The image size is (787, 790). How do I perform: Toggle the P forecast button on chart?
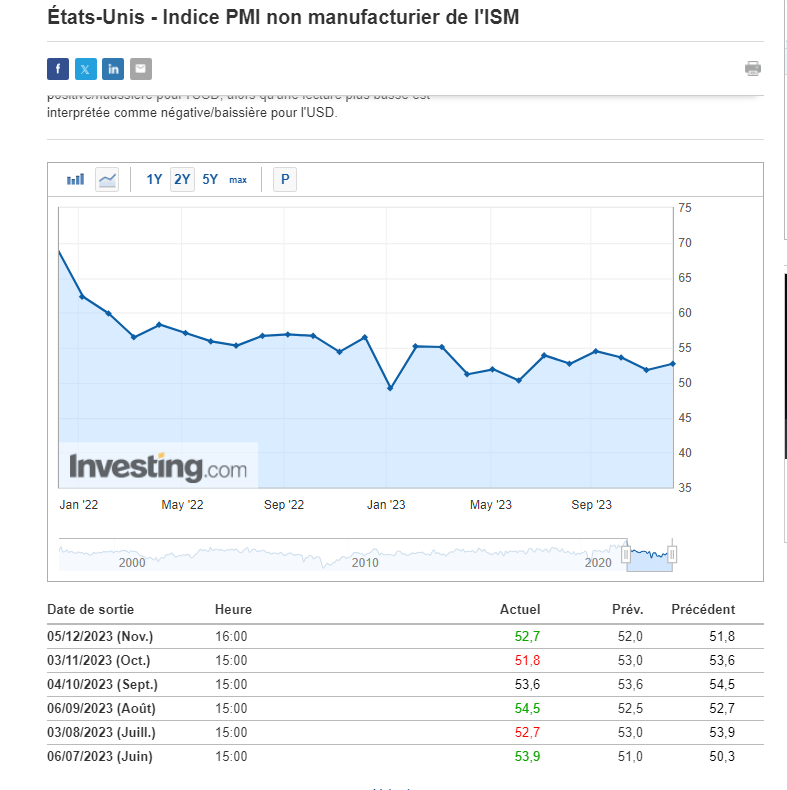[285, 180]
